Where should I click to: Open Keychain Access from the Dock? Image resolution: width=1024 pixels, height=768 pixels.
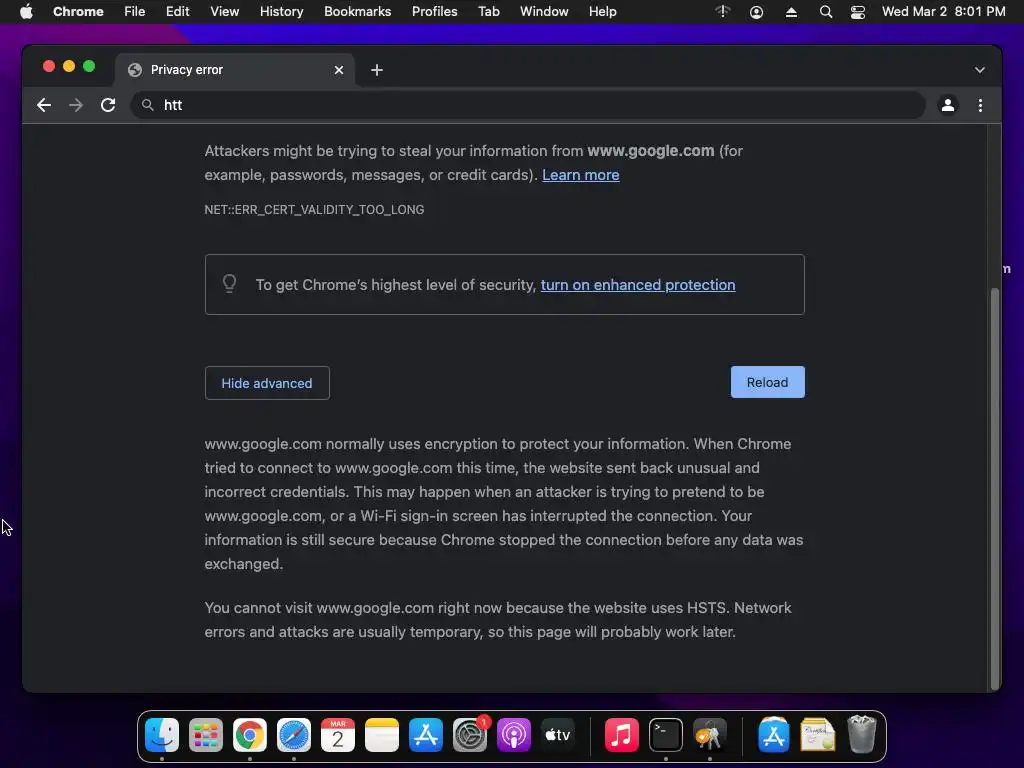[709, 735]
